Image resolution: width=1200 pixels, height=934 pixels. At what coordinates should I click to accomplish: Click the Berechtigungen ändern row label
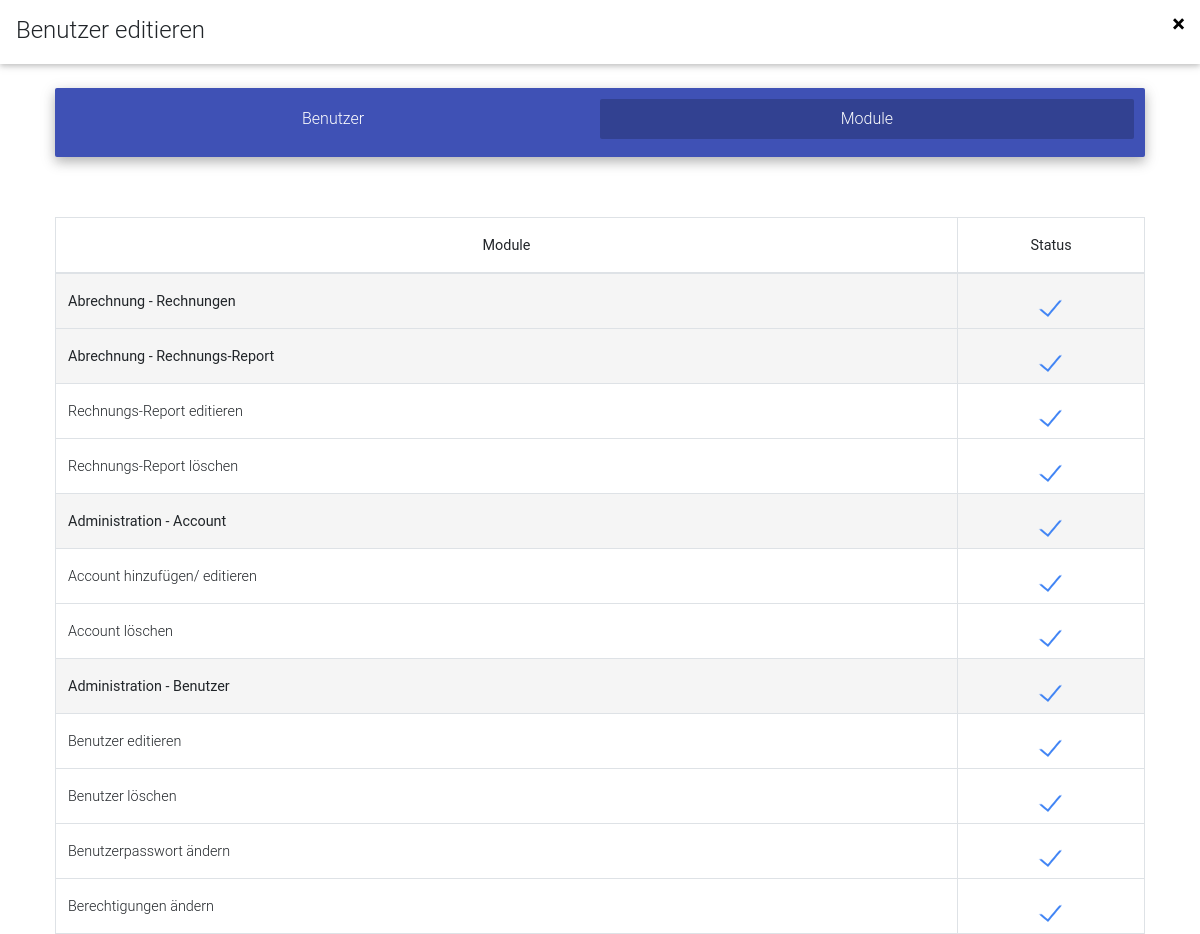[x=141, y=906]
